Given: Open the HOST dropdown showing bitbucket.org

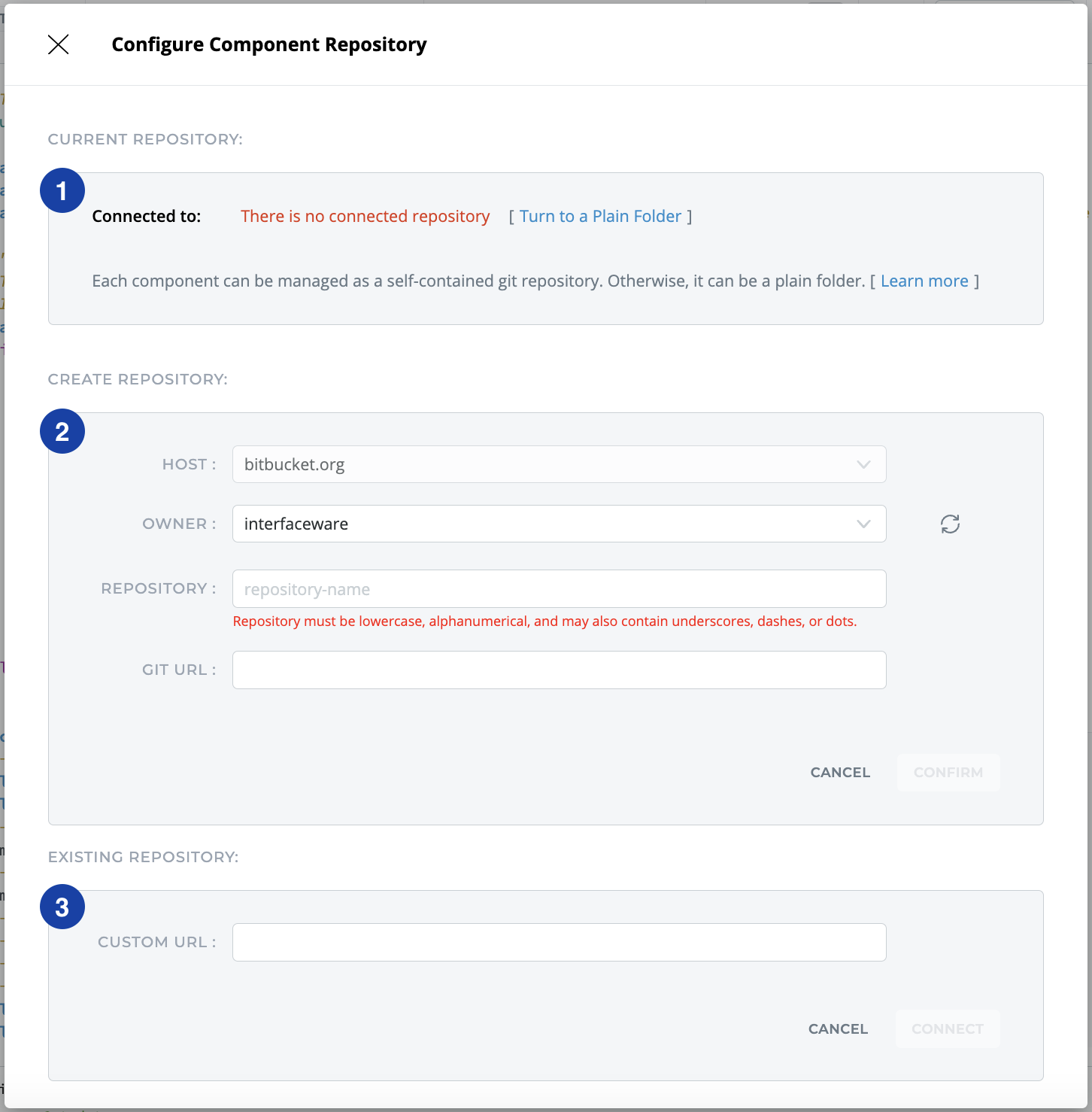Looking at the screenshot, I should pos(559,464).
